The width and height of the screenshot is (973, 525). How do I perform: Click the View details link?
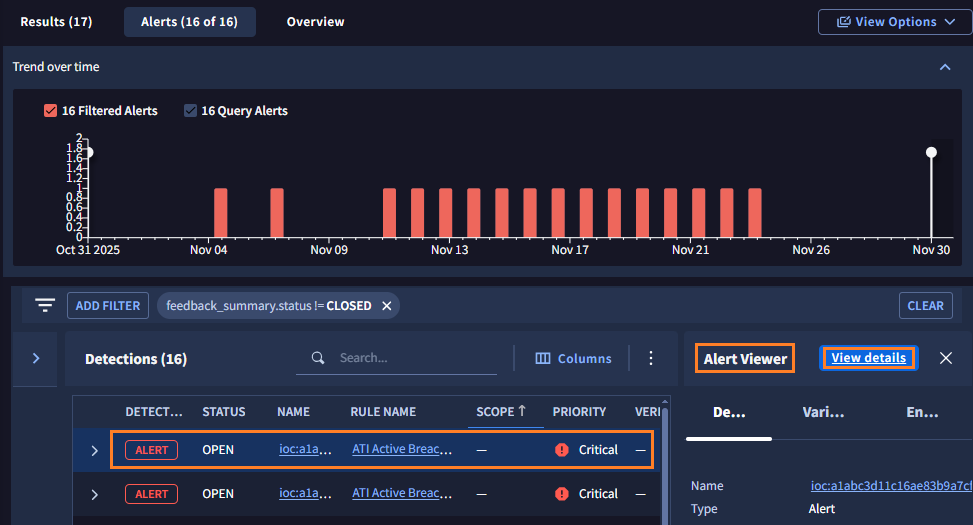pyautogui.click(x=868, y=358)
